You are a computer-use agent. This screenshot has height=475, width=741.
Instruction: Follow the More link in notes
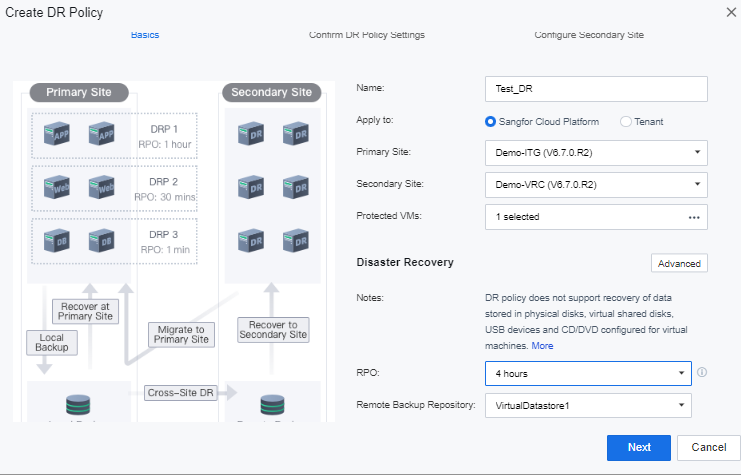pyautogui.click(x=542, y=345)
